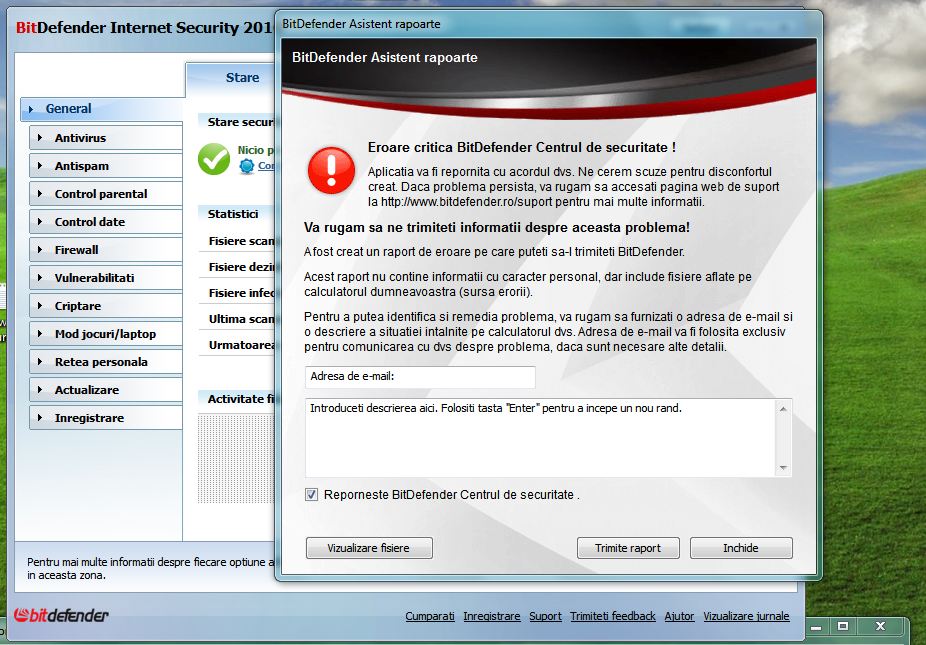Click into the description text area
Image resolution: width=926 pixels, height=645 pixels.
[x=540, y=438]
